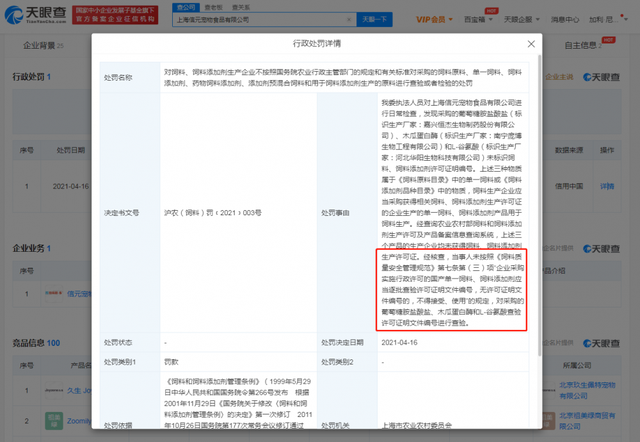Click the 处罚日期 column header in background table
This screenshot has height=442, width=640.
click(x=71, y=150)
